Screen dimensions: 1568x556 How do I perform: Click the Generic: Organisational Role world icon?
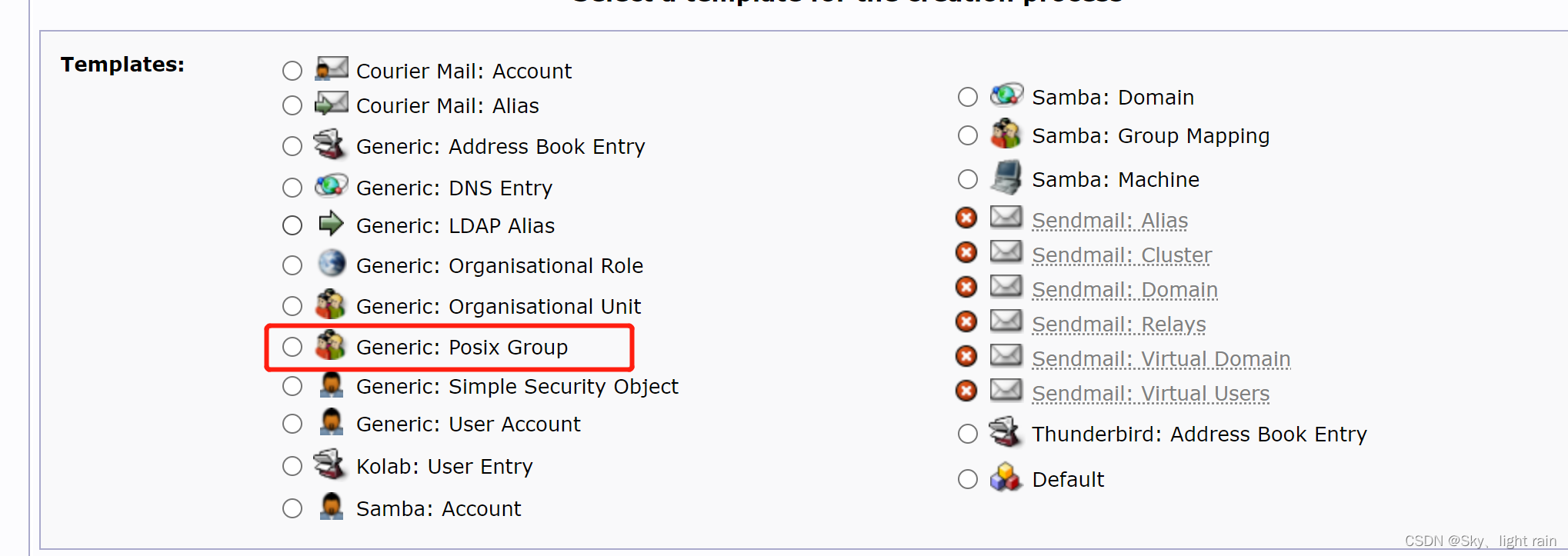tap(332, 263)
